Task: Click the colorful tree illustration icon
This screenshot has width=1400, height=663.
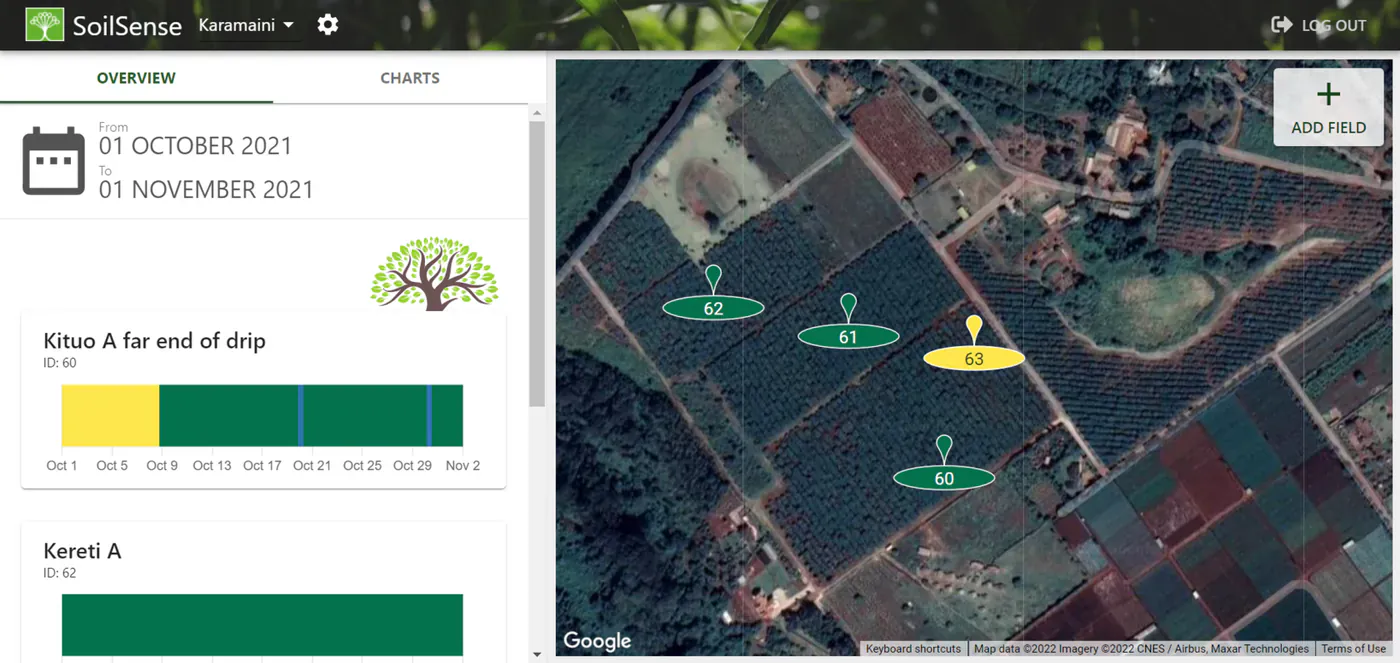Action: (x=434, y=273)
